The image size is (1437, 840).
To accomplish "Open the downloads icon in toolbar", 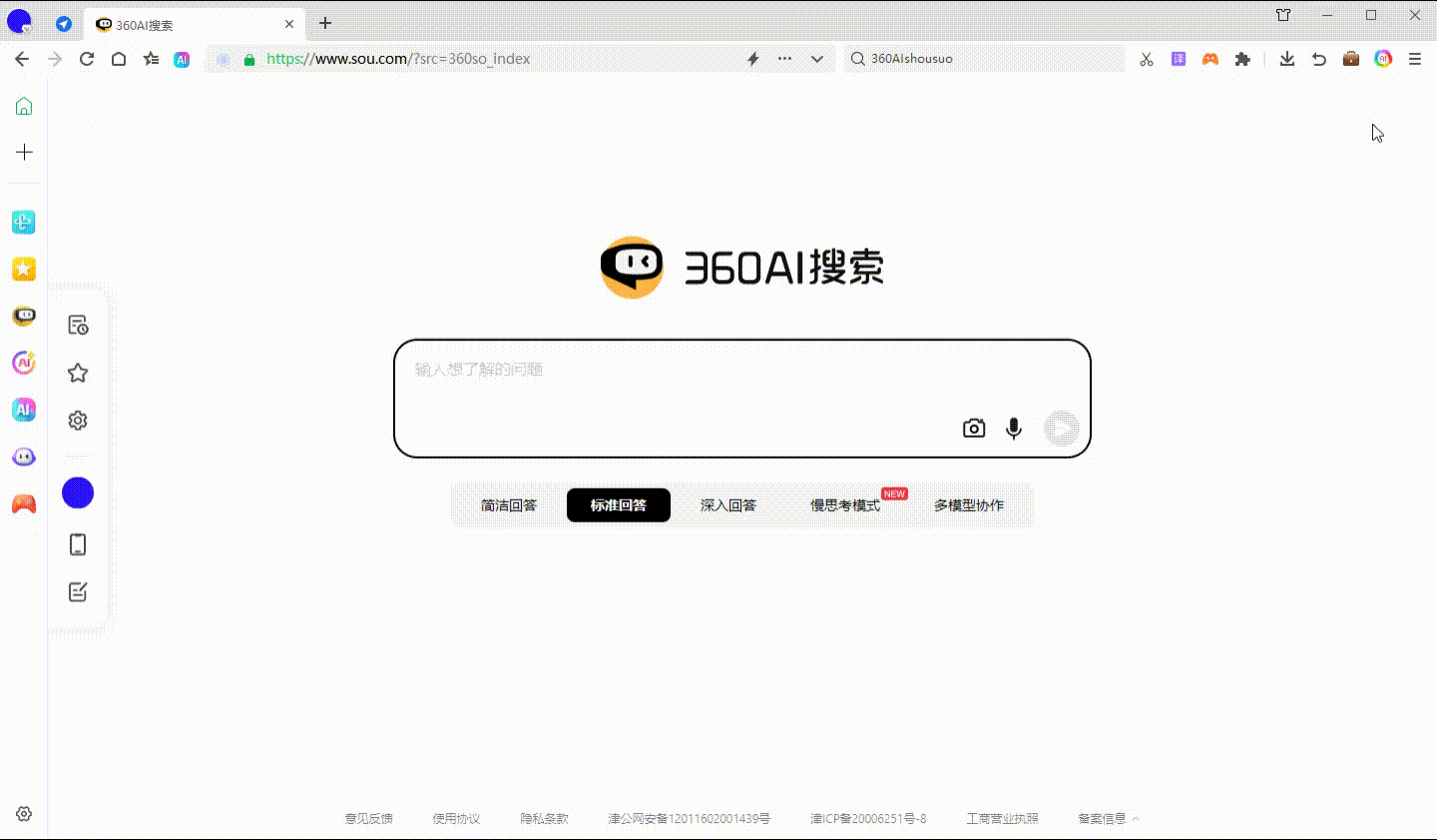I will point(1287,59).
